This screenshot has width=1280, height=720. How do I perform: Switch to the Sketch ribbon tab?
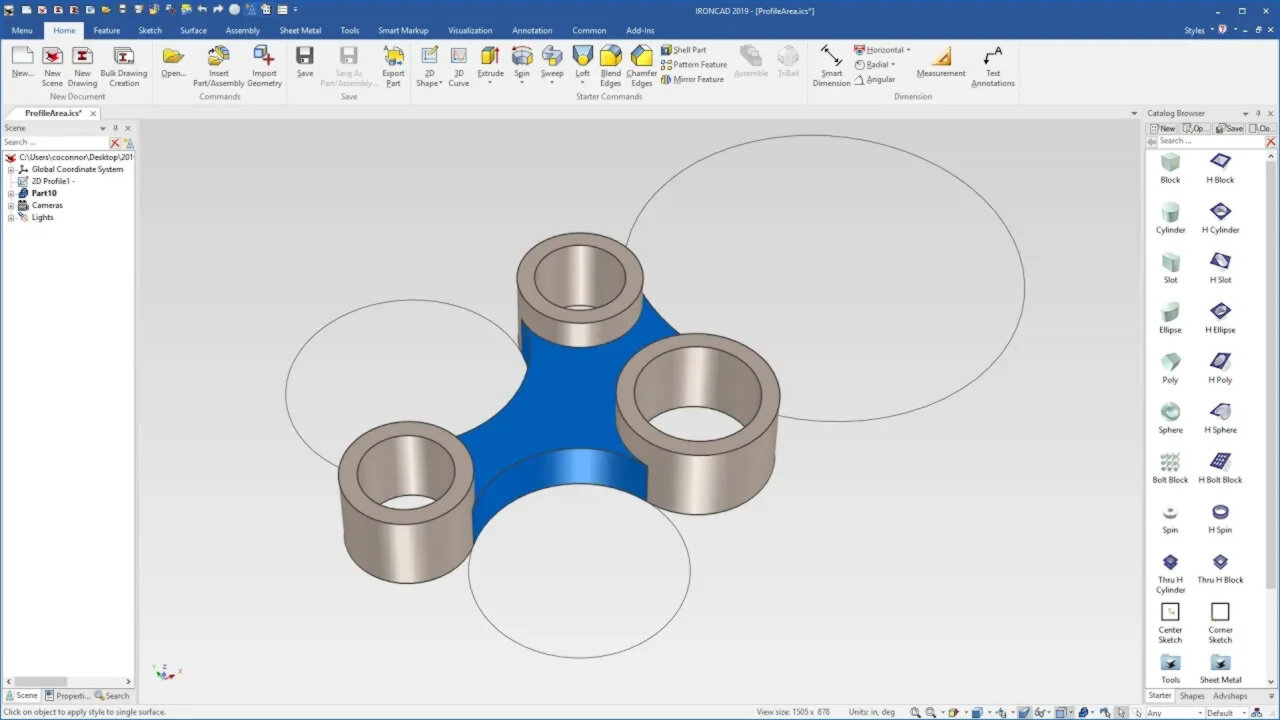(x=149, y=30)
